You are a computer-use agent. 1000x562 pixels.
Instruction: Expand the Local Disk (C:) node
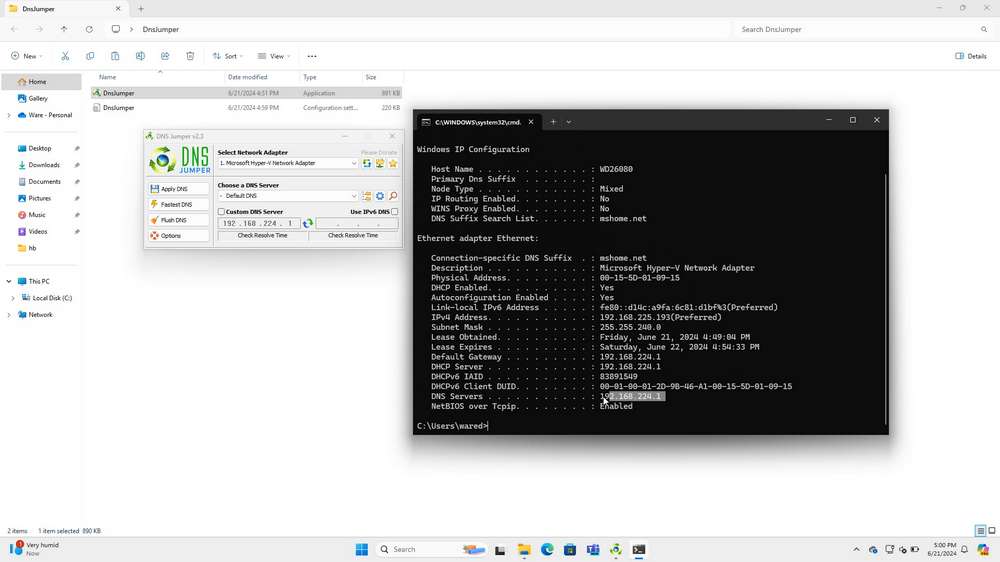pos(13,298)
